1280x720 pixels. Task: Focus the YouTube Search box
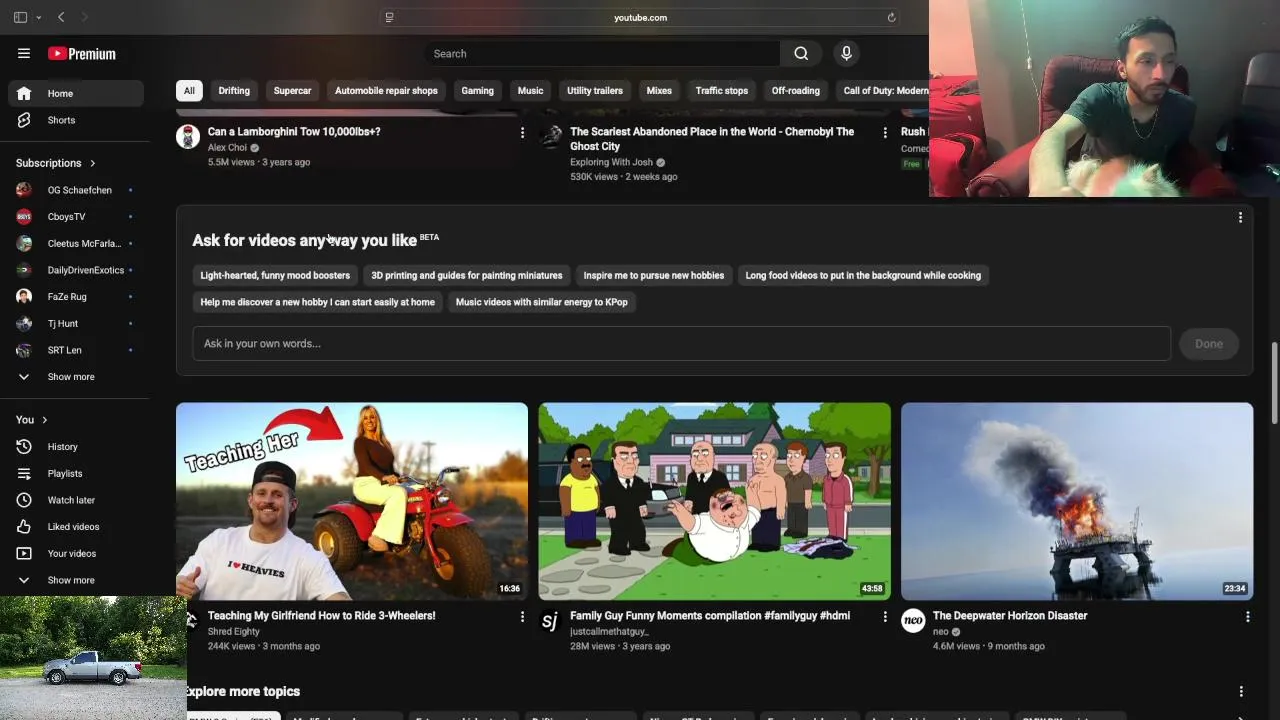pos(602,54)
